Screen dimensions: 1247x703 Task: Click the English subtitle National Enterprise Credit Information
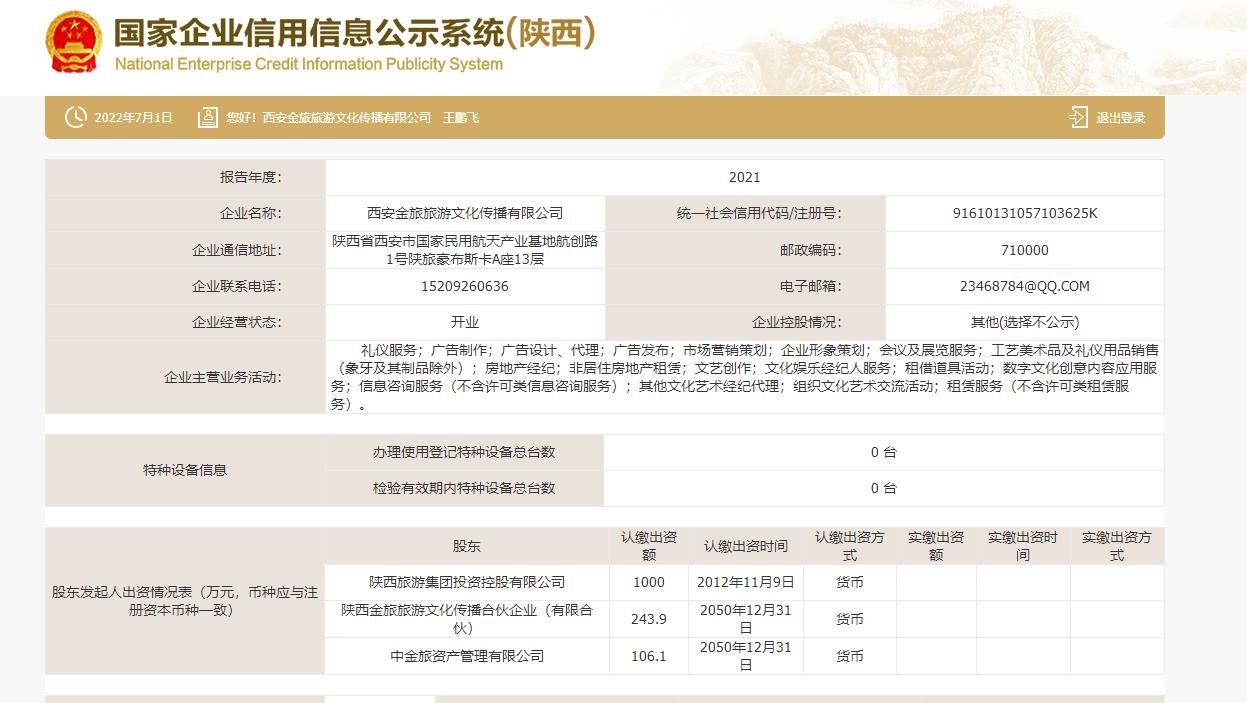pos(308,64)
